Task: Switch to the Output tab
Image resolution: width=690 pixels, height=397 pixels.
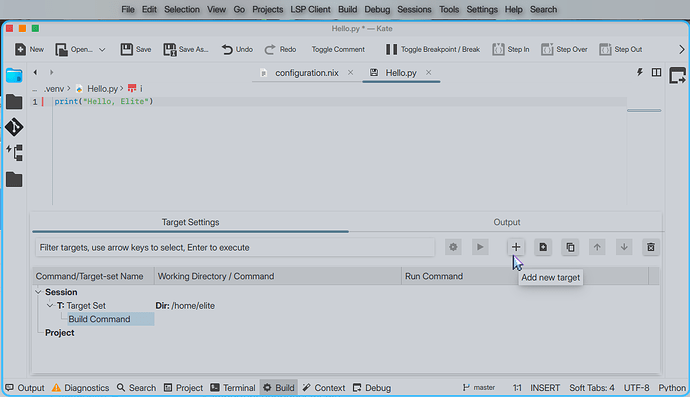Action: 506,222
